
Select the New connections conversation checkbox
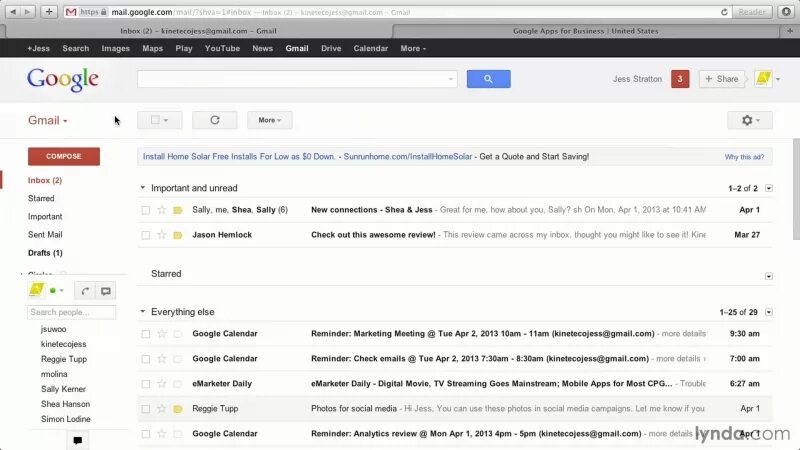[146, 210]
